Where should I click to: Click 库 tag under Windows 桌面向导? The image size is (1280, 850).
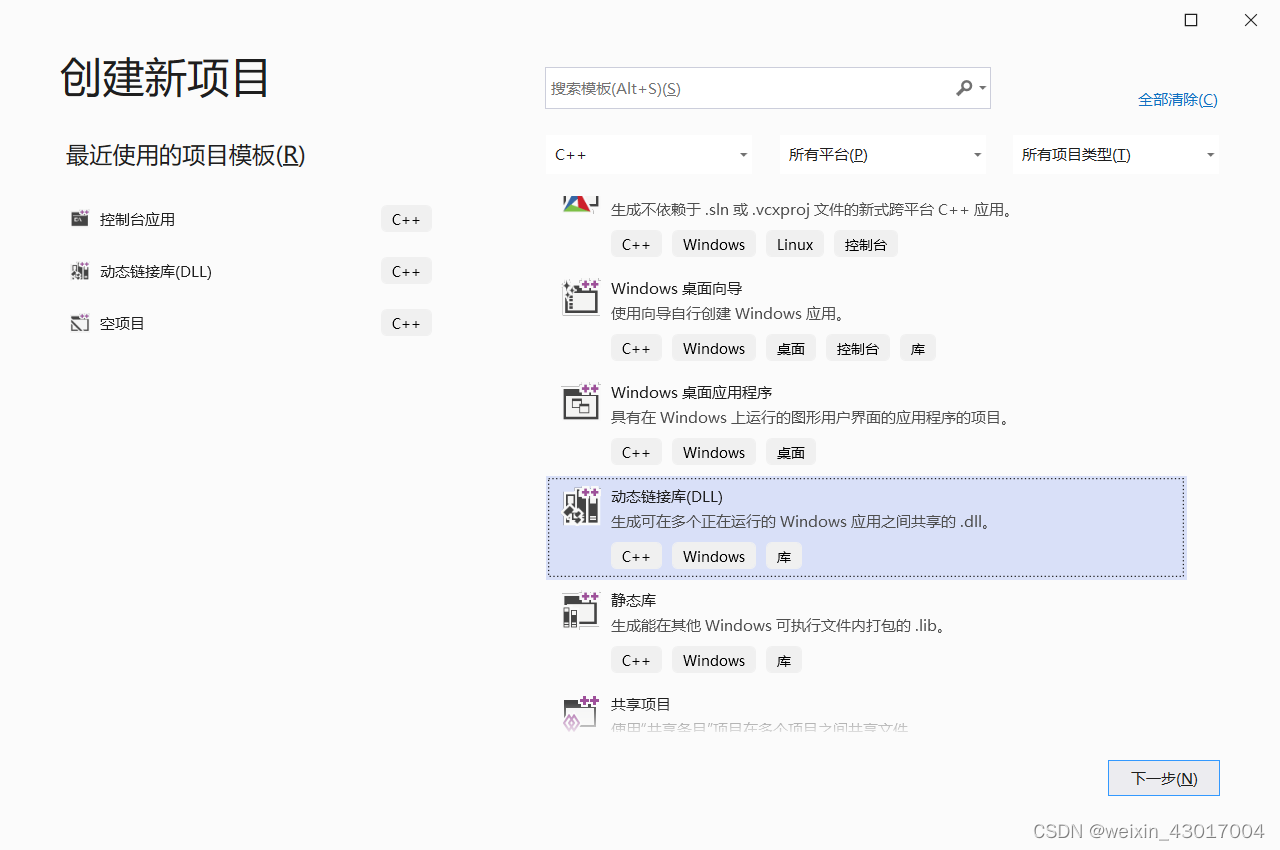tap(918, 348)
